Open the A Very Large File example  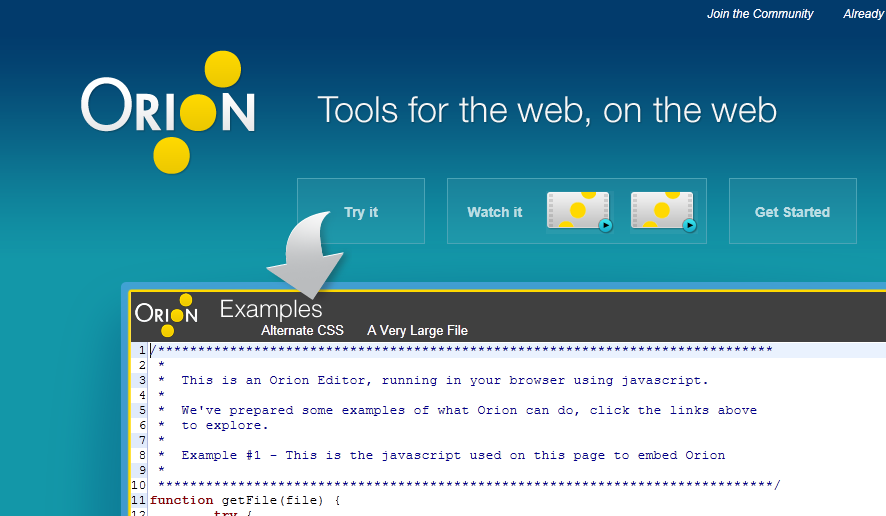(418, 331)
